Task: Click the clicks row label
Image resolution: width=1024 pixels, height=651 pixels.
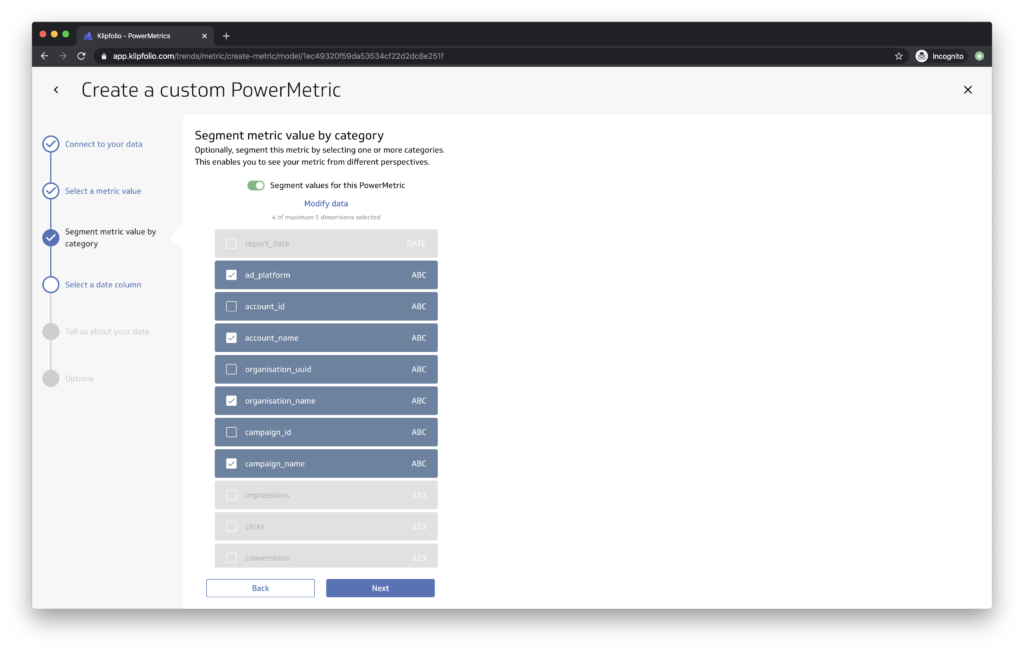Action: (x=255, y=526)
